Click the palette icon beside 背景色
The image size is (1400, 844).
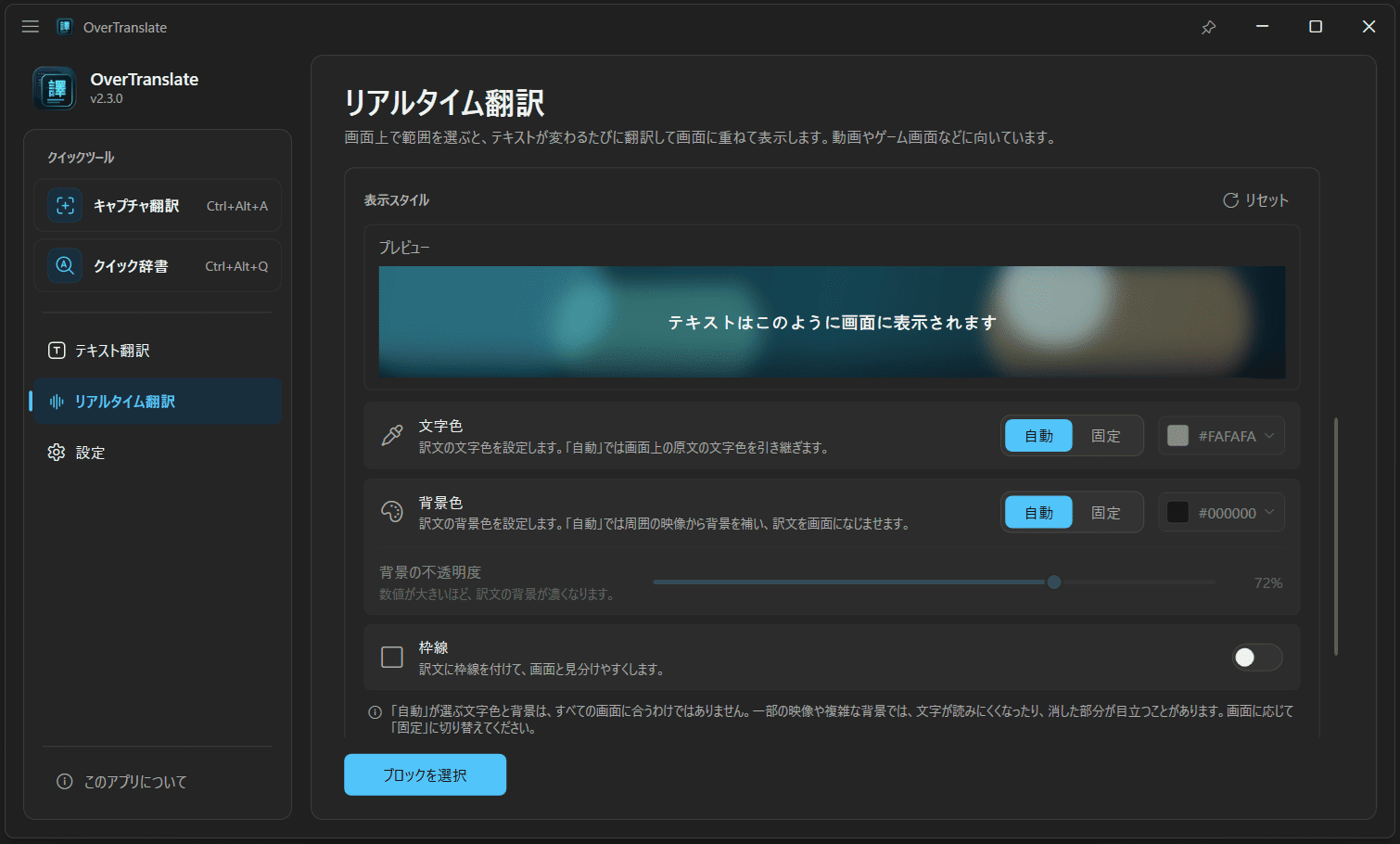392,512
